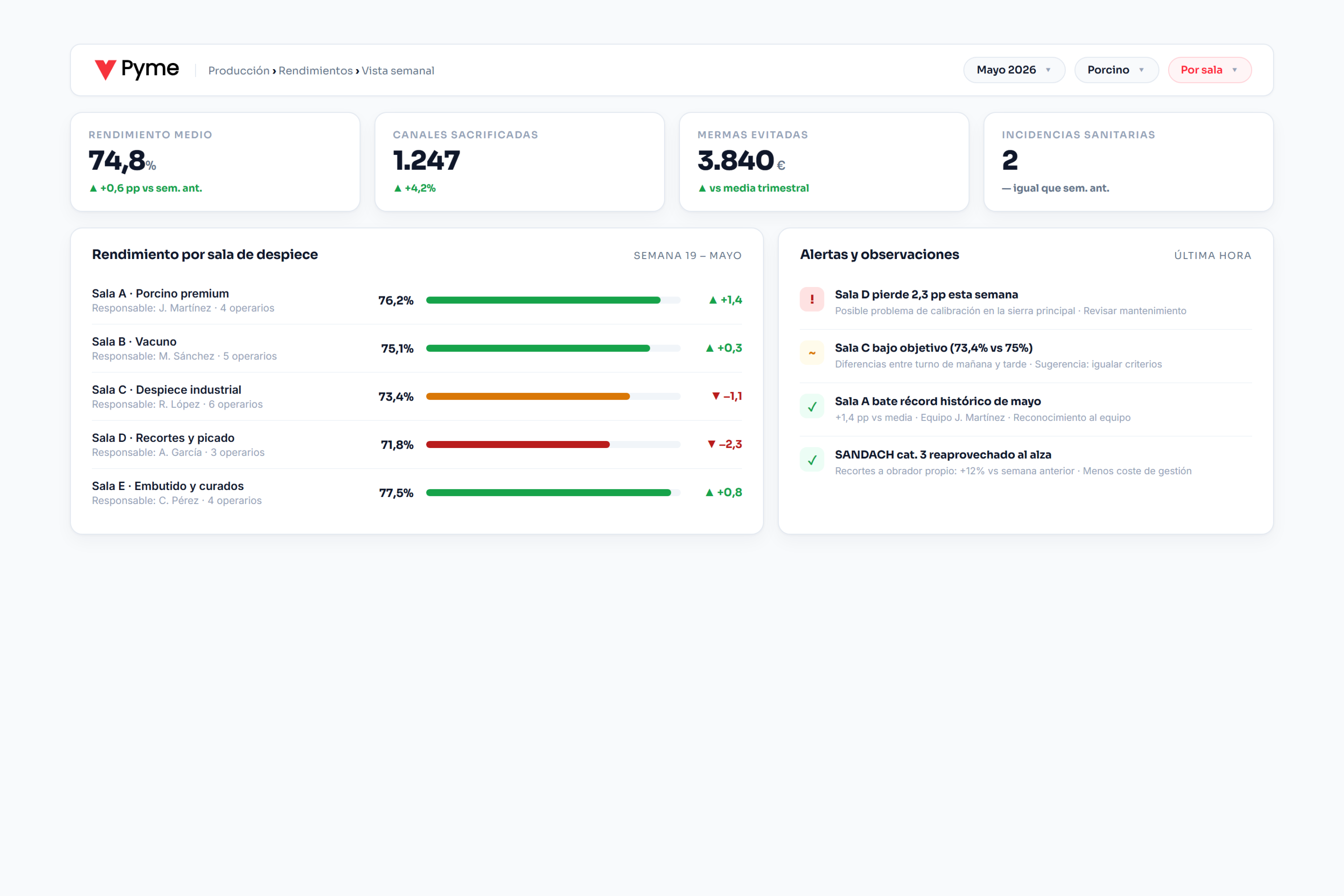Viewport: 1344px width, 896px height.
Task: Select row Sala A · Porcino premium
Action: (x=417, y=300)
